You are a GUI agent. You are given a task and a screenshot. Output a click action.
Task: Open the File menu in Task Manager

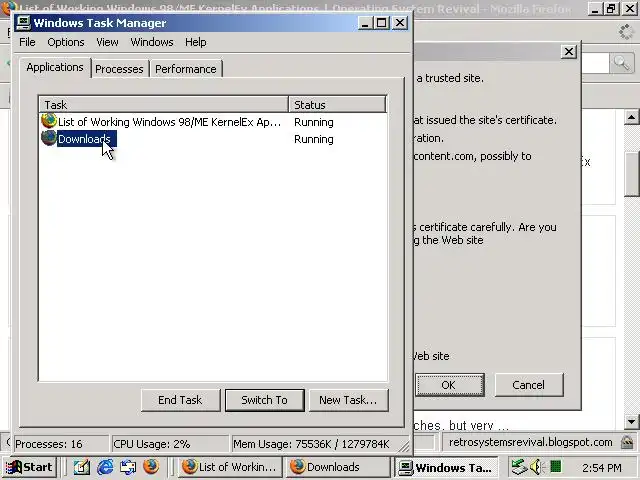27,42
